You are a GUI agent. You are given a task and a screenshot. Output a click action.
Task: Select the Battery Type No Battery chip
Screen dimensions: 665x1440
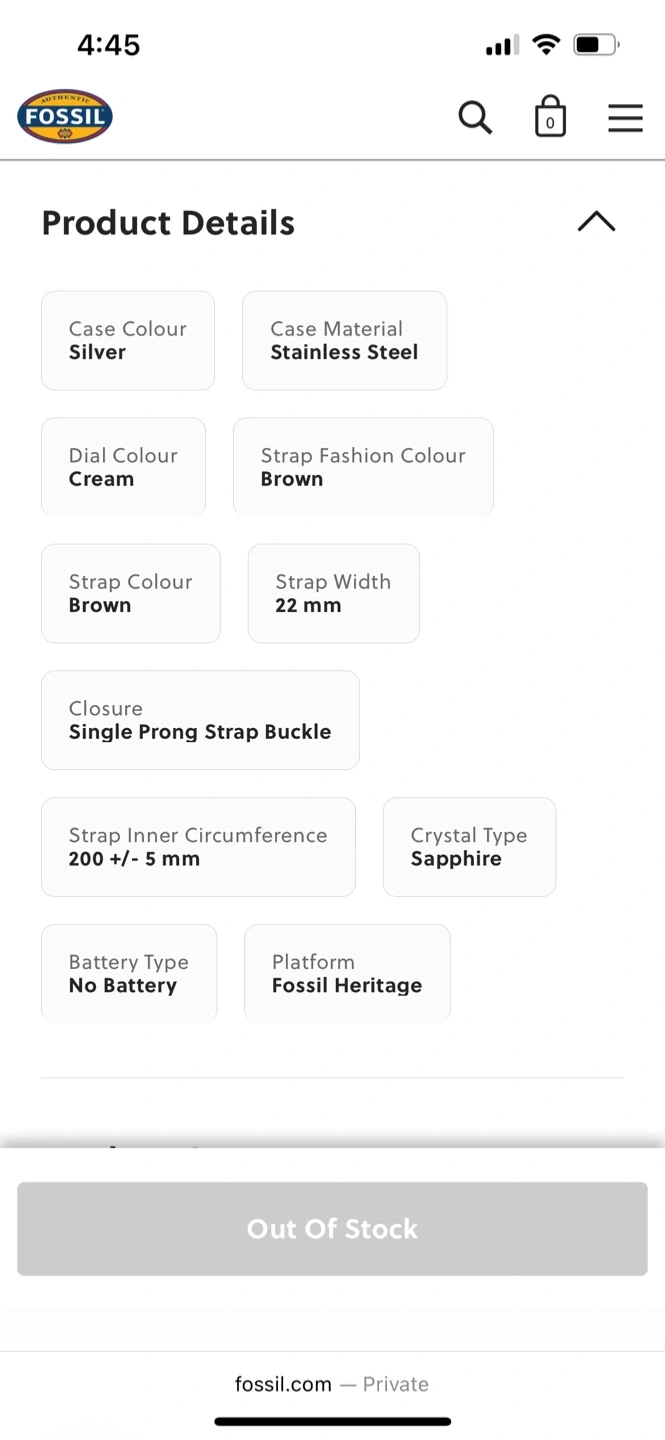[129, 973]
